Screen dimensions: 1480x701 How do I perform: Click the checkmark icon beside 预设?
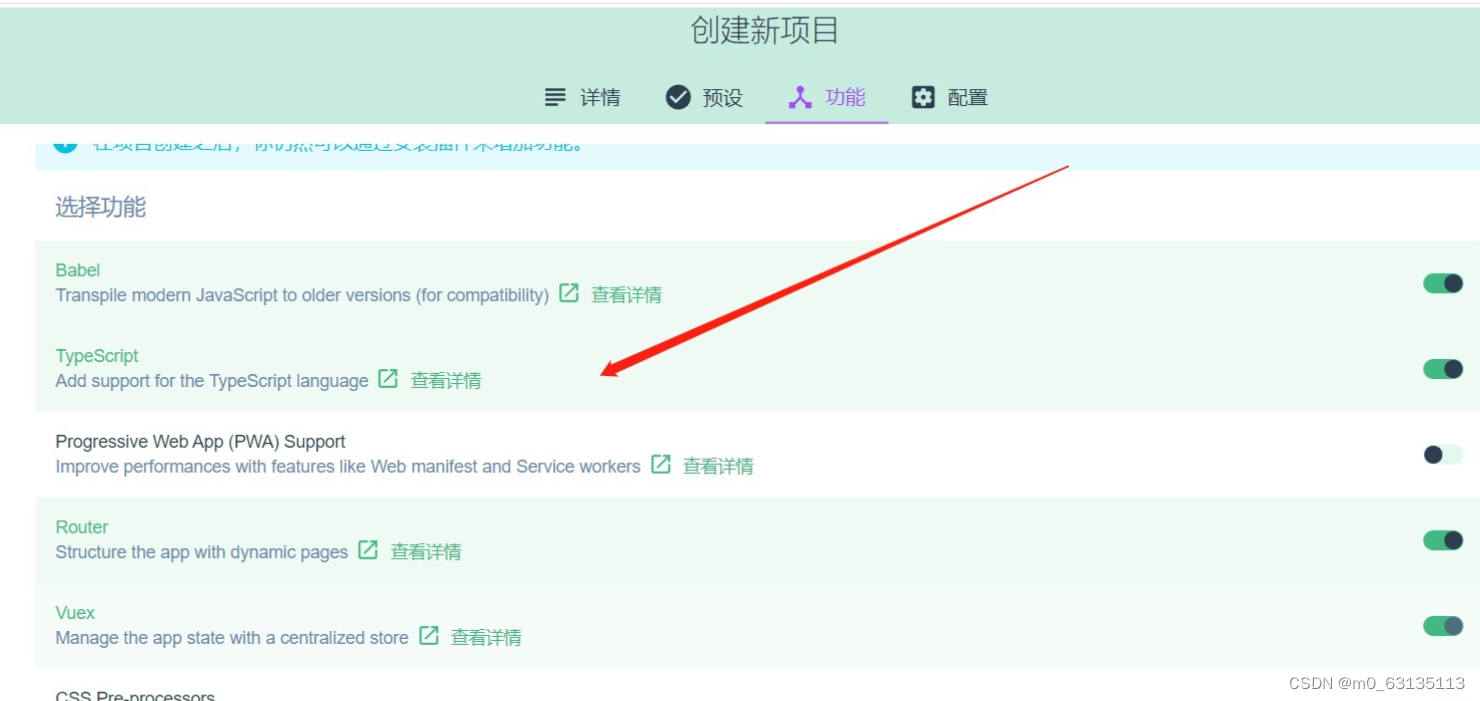pos(677,97)
